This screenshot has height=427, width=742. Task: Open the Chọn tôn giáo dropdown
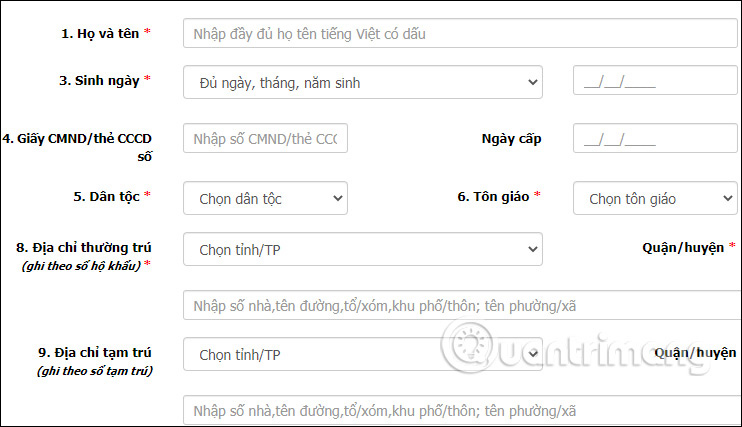655,198
